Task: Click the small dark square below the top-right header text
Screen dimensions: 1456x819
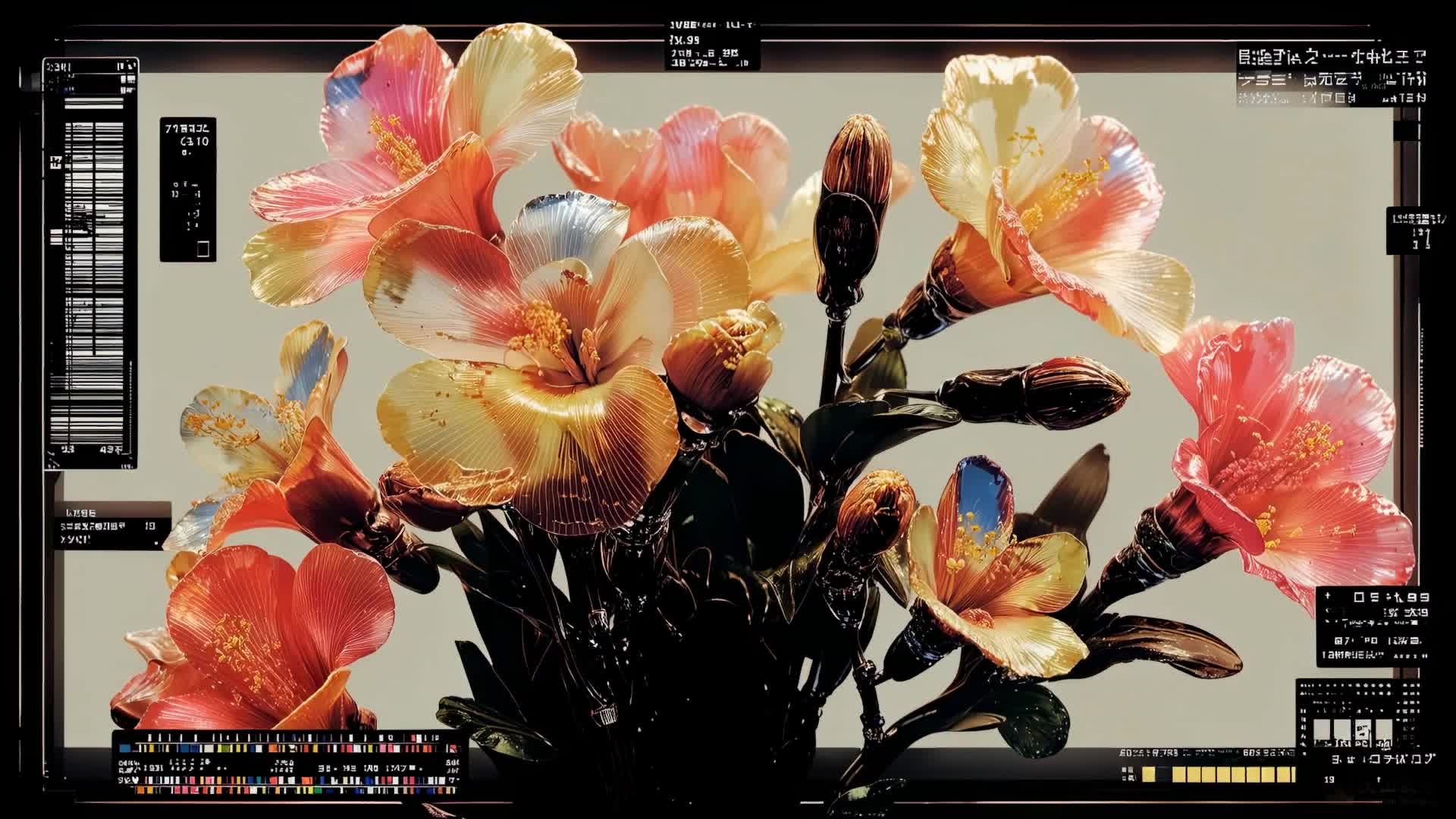Action: (1405, 130)
